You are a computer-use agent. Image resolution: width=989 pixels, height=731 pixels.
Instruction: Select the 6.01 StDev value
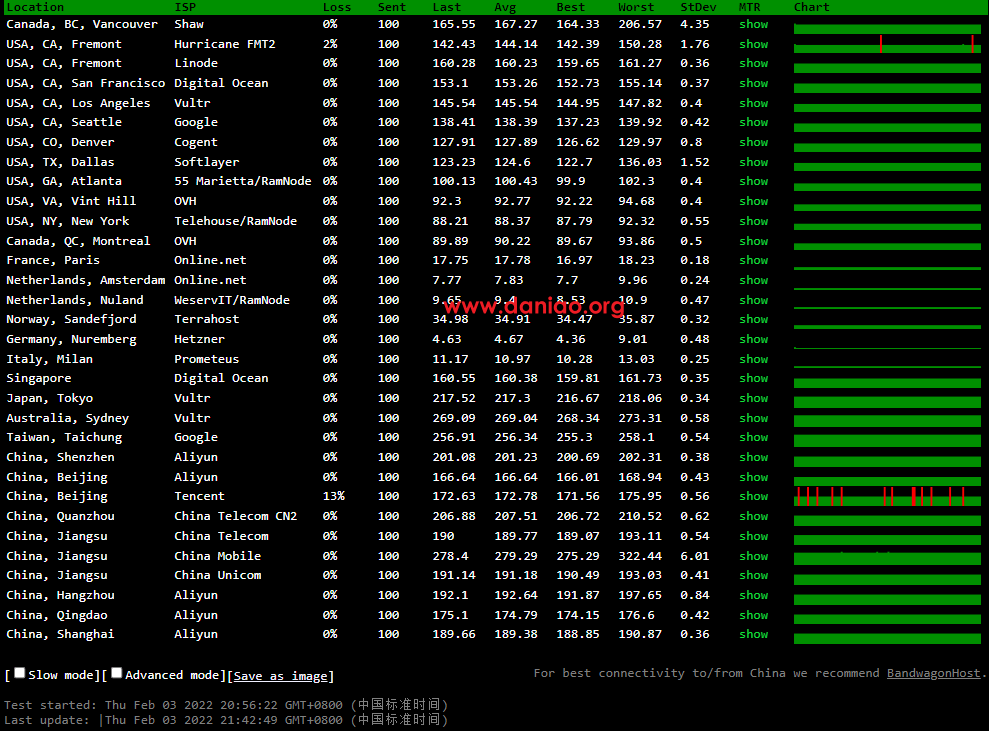tap(695, 556)
